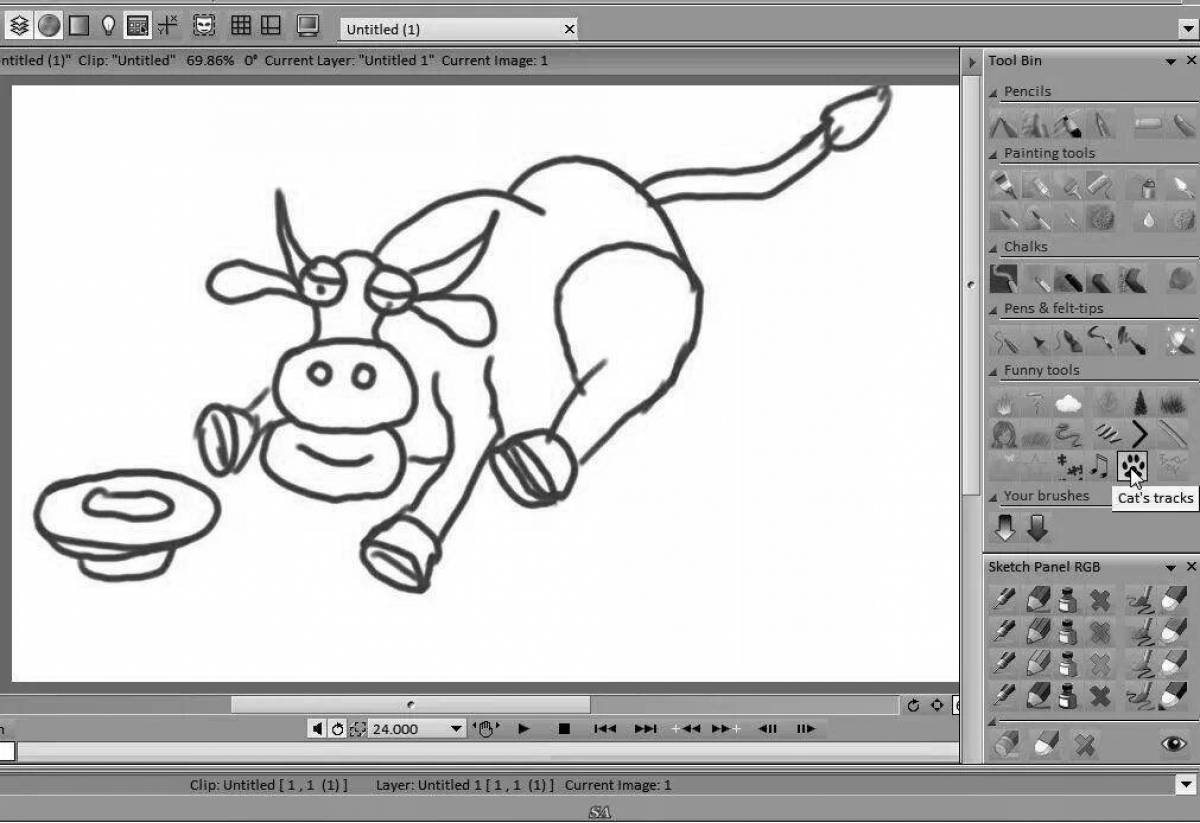Jump to the first frame
Image resolution: width=1200 pixels, height=823 pixels.
pos(605,729)
